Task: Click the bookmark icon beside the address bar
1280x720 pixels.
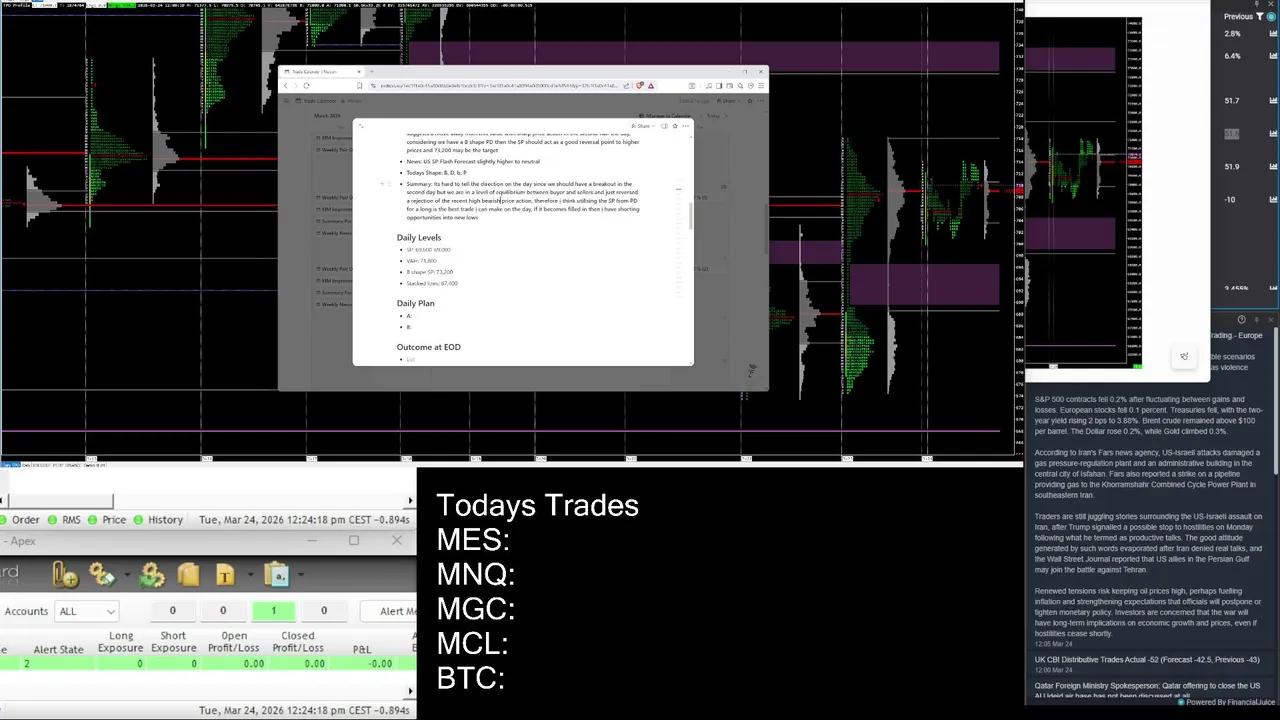Action: 359,85
